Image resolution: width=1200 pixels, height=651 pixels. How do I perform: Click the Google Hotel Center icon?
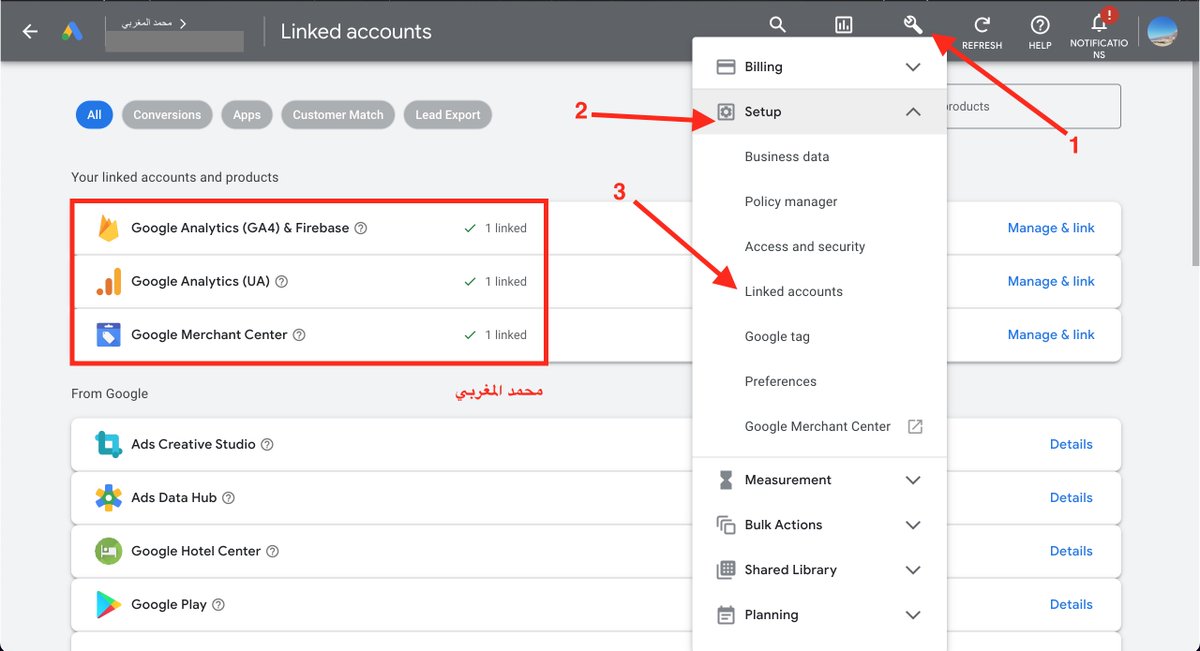click(x=109, y=551)
